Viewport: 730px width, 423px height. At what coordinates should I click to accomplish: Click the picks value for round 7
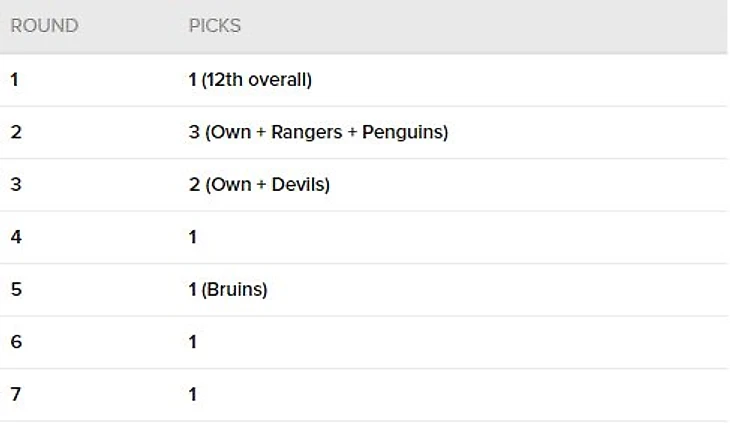[193, 395]
